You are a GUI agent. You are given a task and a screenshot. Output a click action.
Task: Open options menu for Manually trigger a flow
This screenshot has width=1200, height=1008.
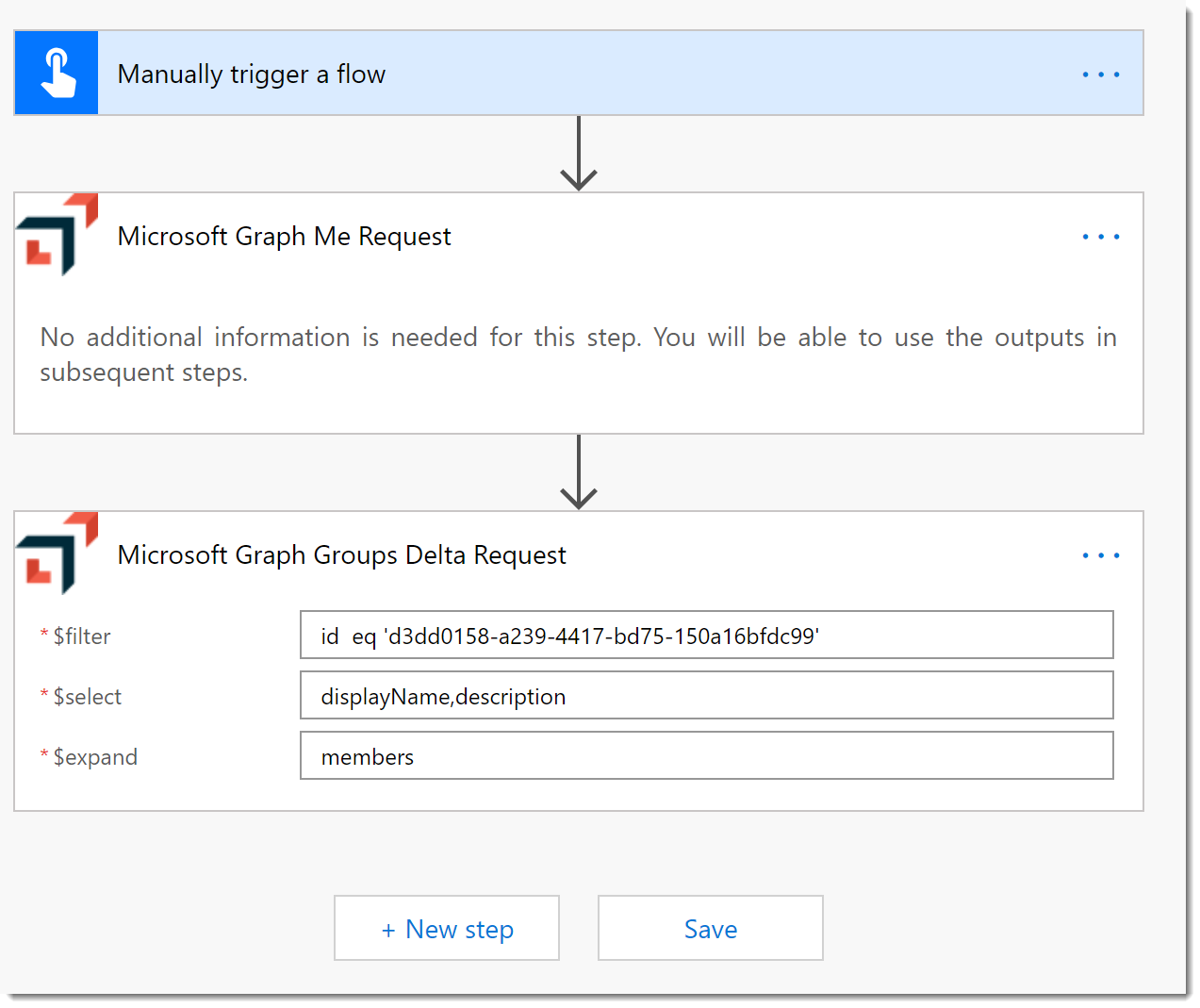[1100, 74]
